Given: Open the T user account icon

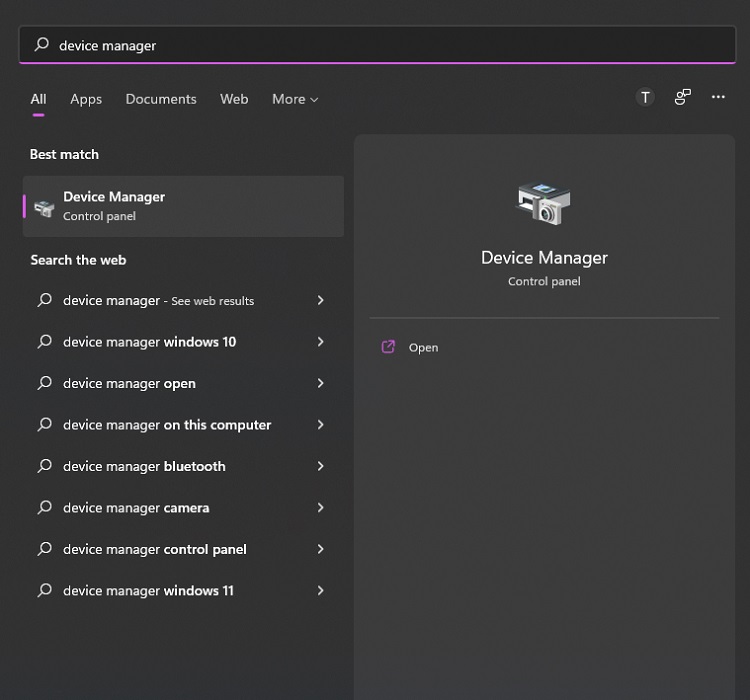Looking at the screenshot, I should pyautogui.click(x=645, y=97).
